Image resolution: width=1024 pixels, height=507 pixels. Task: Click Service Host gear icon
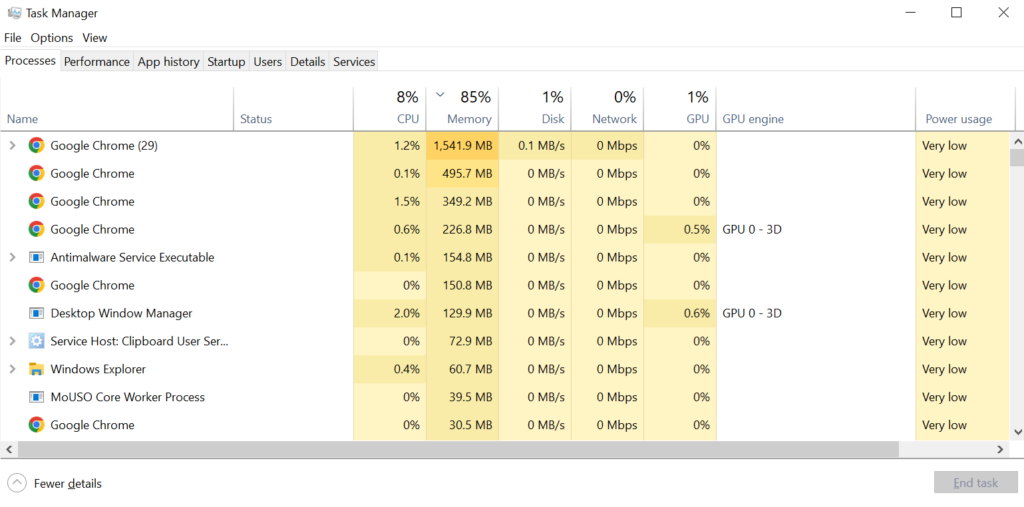point(37,341)
